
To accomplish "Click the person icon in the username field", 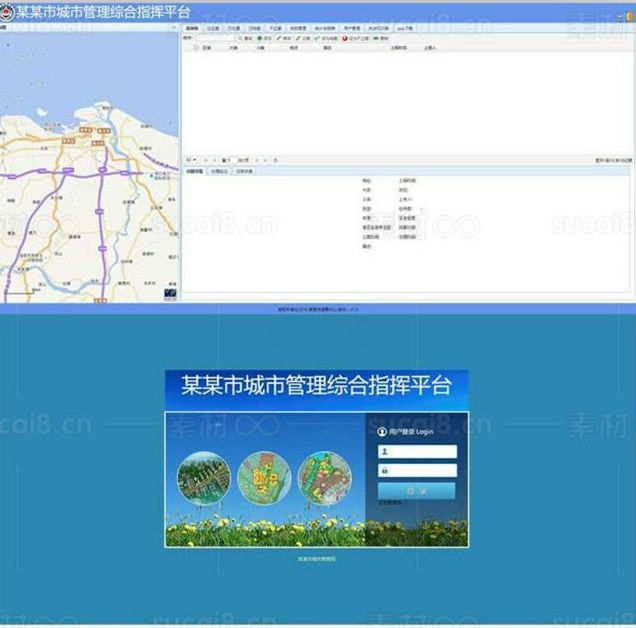I will tap(385, 451).
